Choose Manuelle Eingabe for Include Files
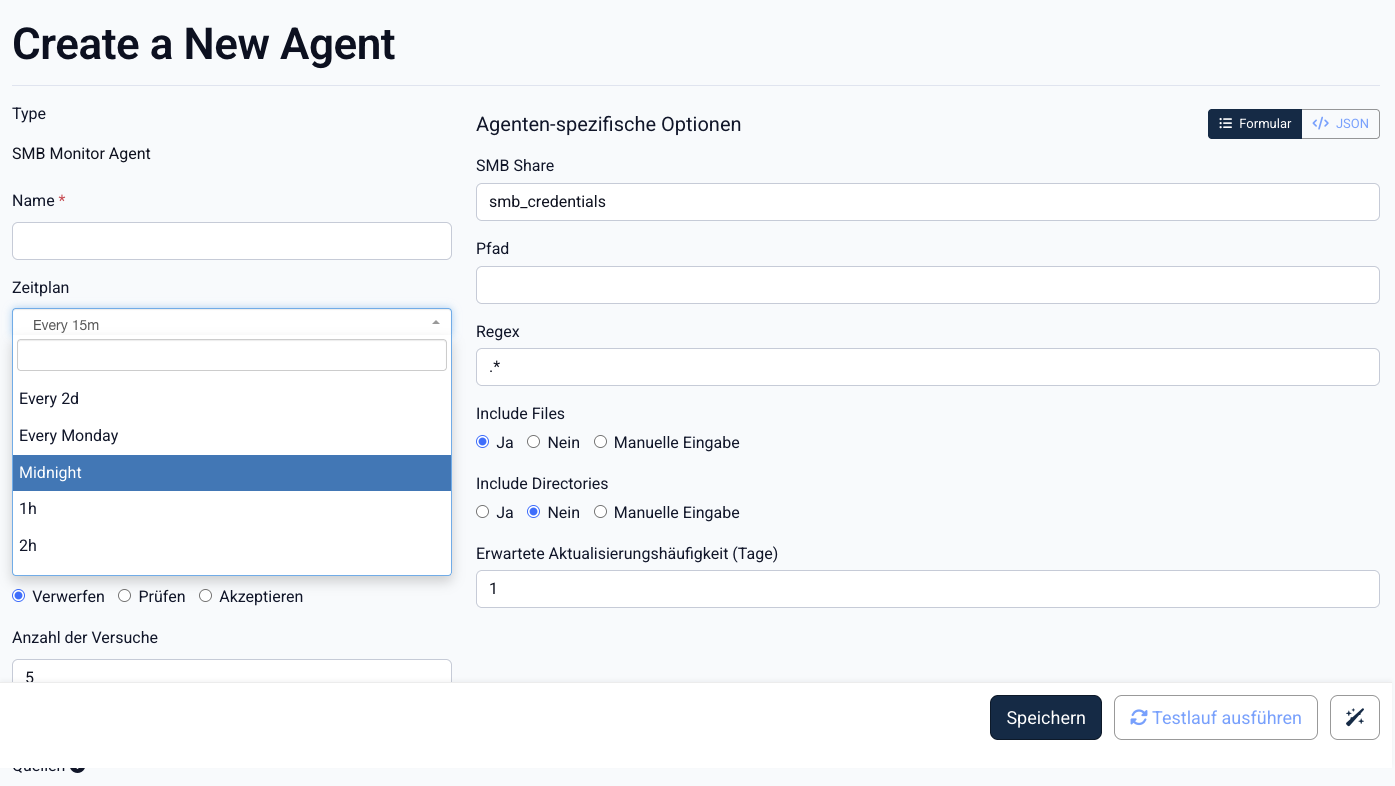Image resolution: width=1395 pixels, height=786 pixels. [x=600, y=441]
